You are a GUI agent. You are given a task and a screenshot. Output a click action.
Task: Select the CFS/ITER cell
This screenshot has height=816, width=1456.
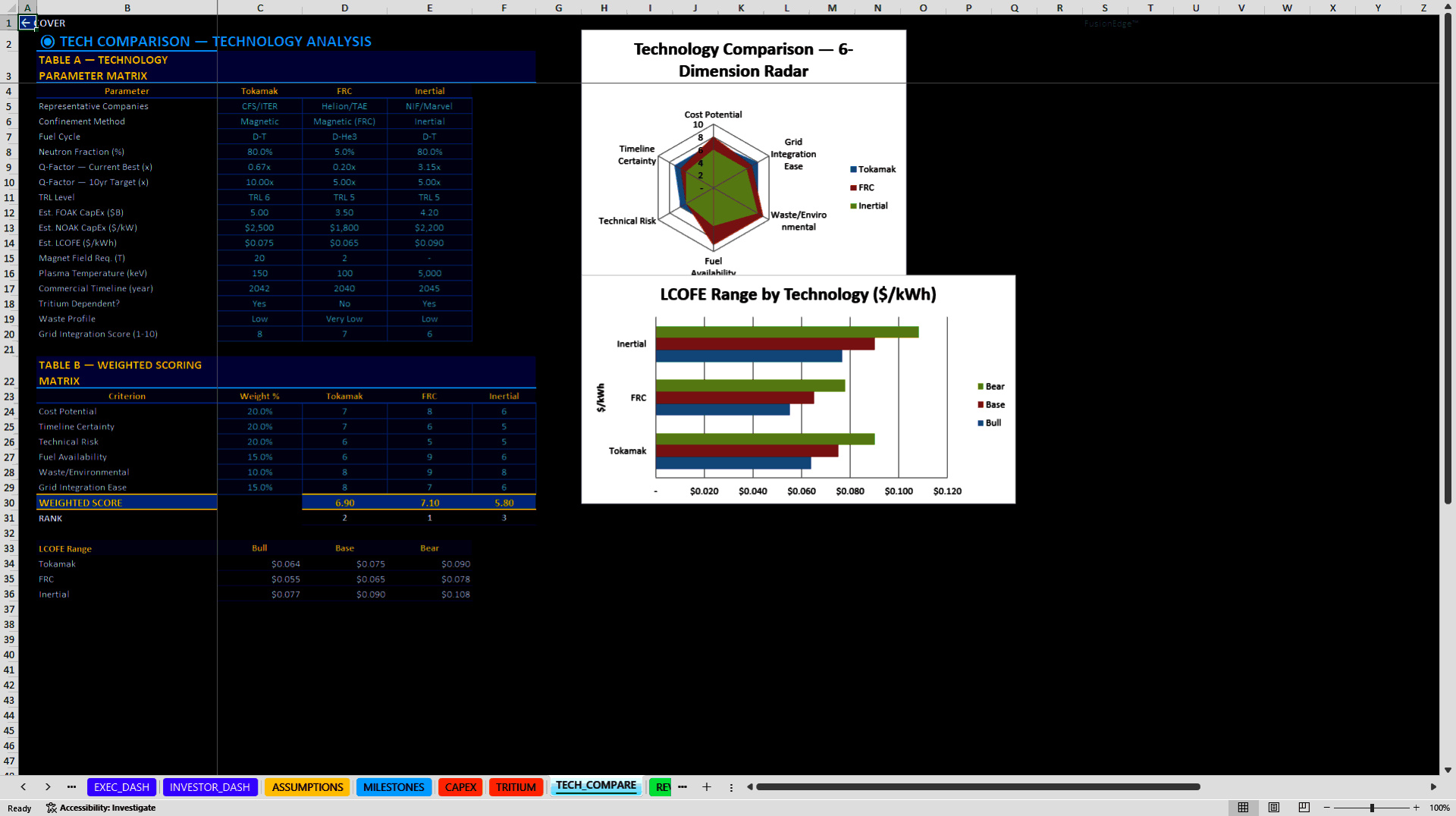click(260, 106)
